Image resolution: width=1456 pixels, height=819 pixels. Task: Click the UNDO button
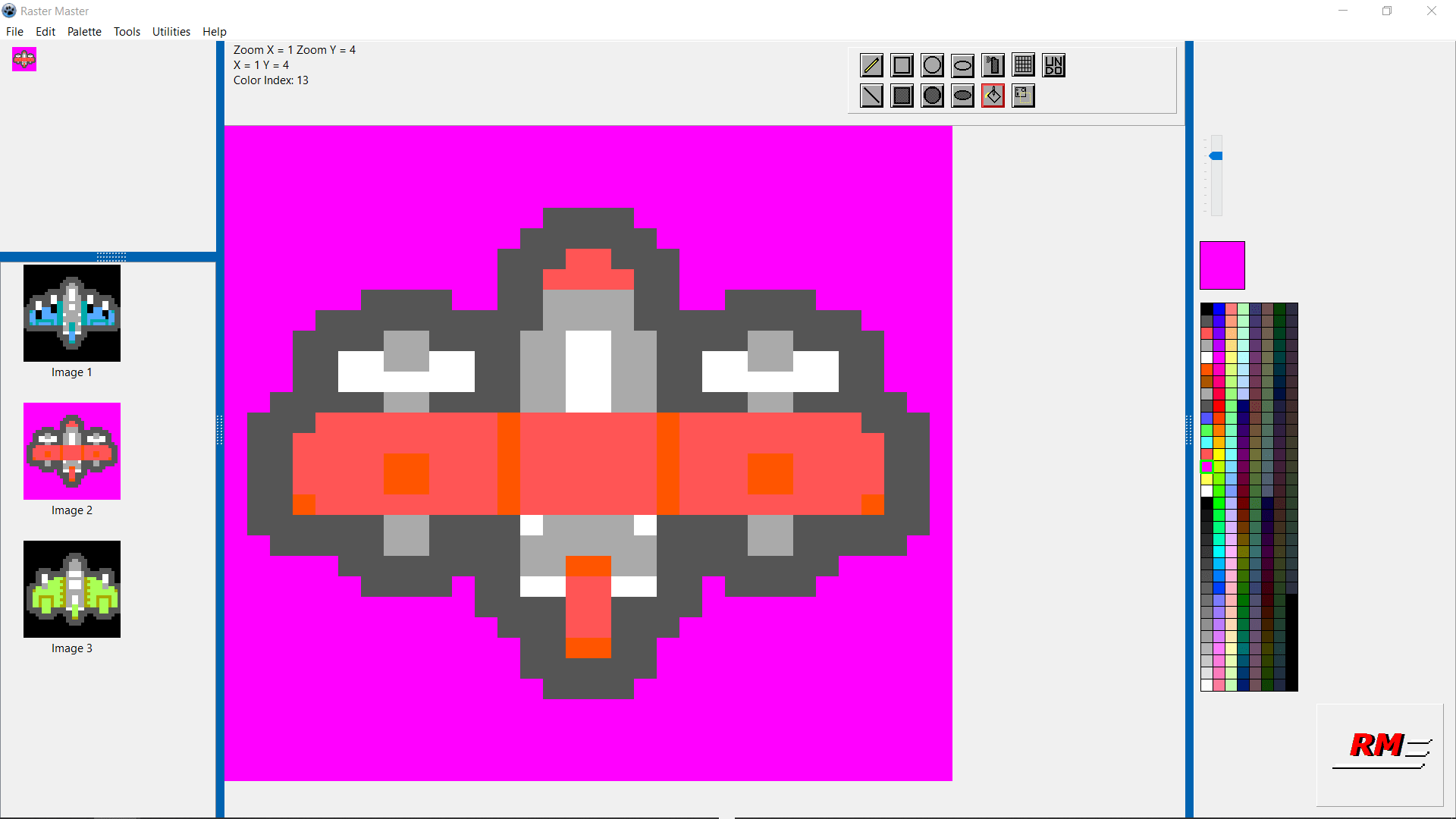coord(1053,65)
